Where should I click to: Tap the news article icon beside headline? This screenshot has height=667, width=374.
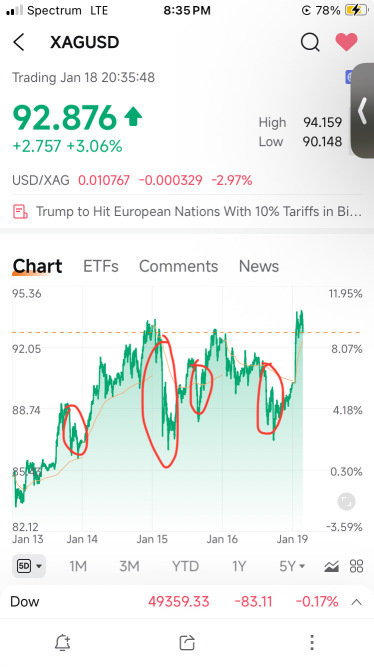[x=20, y=211]
